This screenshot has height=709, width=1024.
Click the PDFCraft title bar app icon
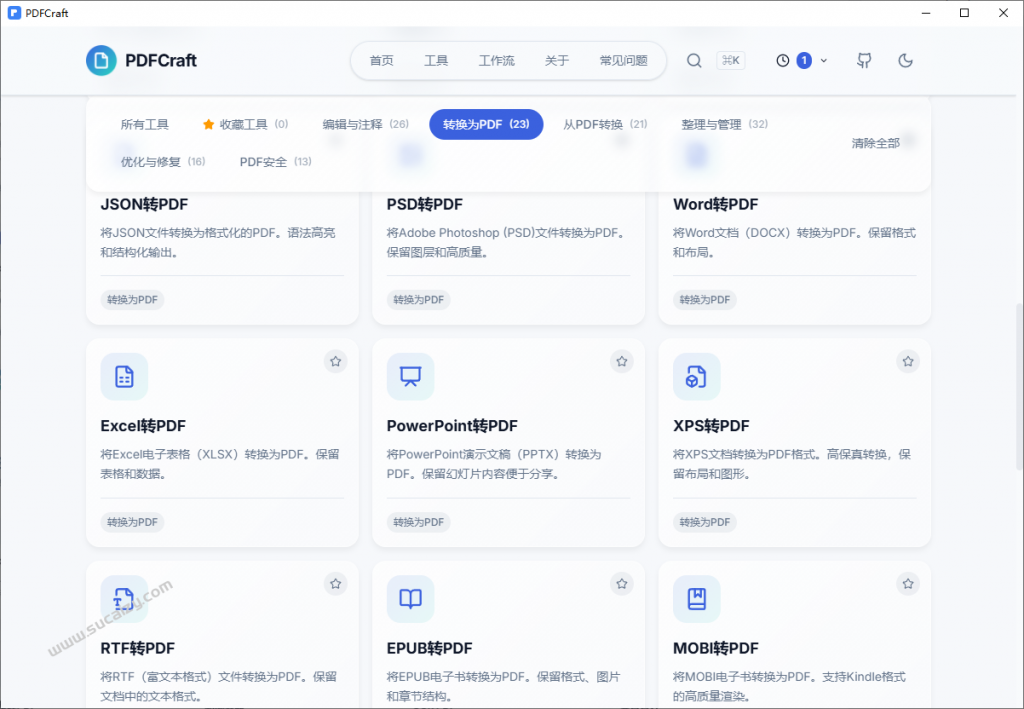click(14, 13)
